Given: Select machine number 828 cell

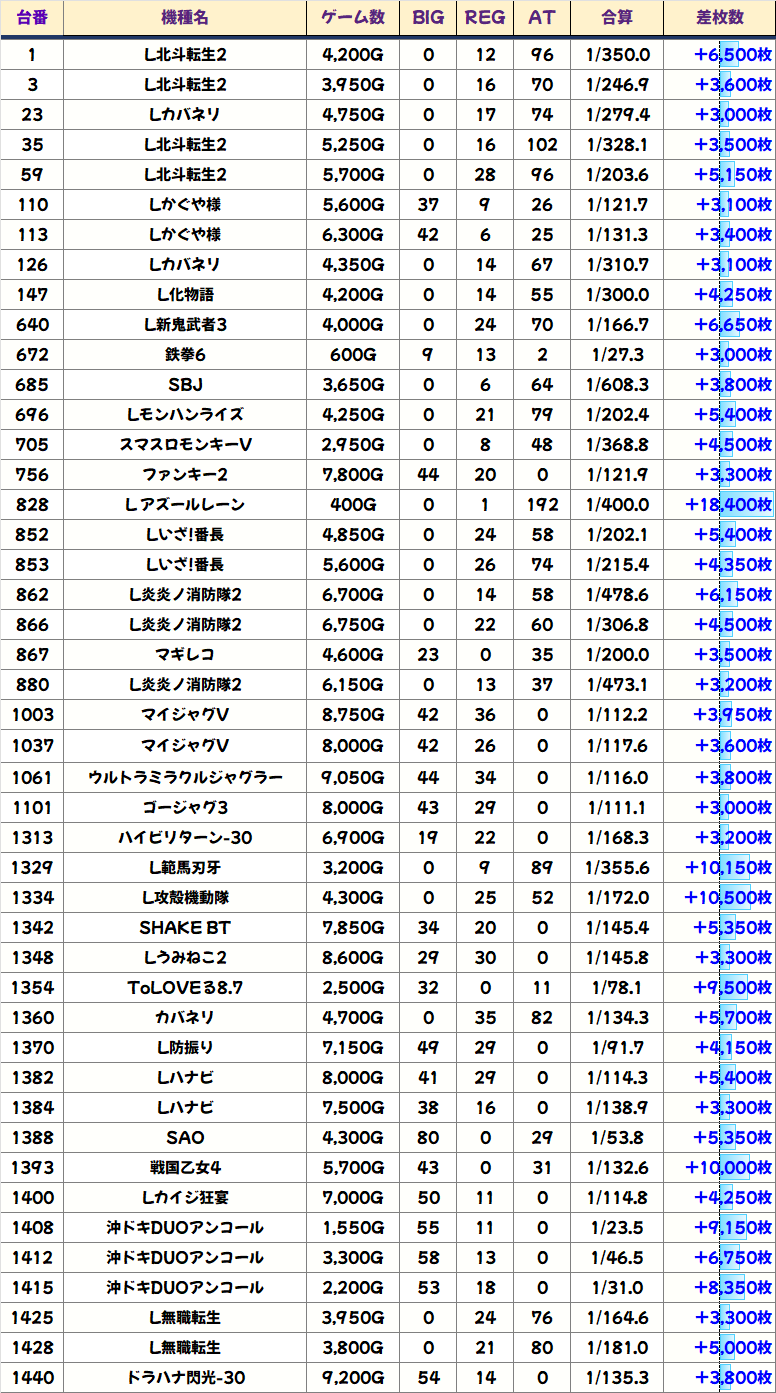Looking at the screenshot, I should [x=32, y=505].
